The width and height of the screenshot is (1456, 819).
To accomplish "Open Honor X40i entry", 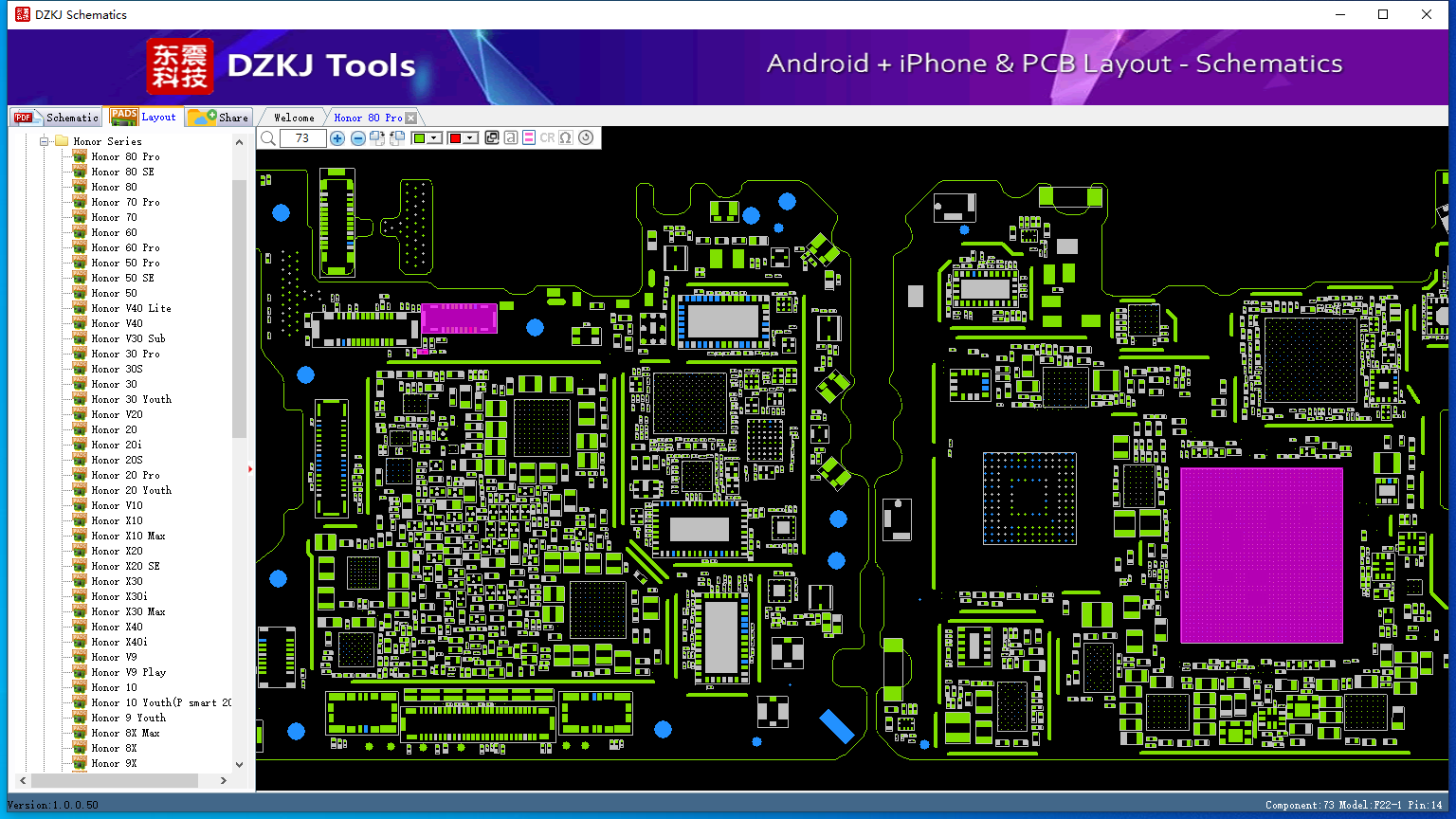I will pos(119,642).
